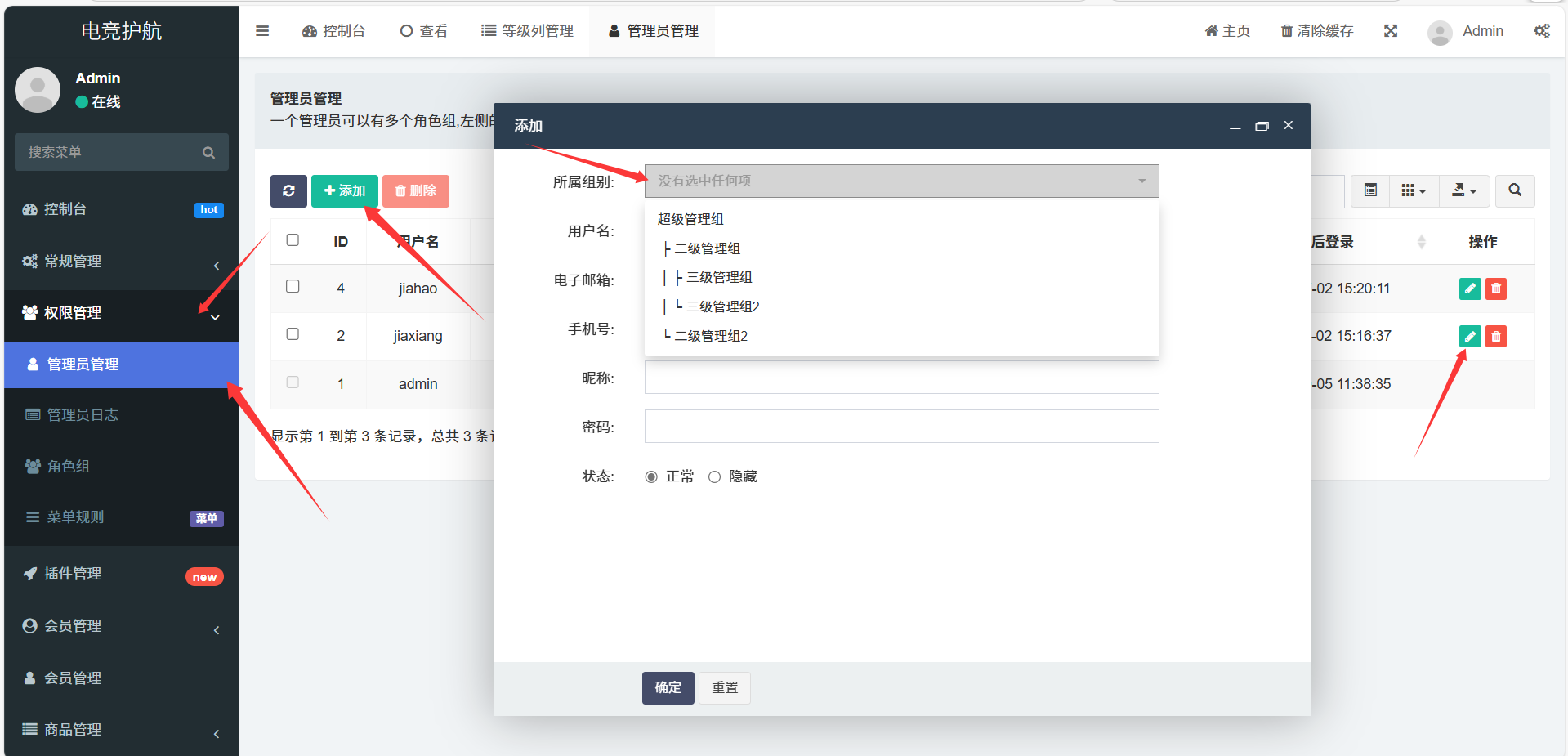
Task: Click the sidebar menu search icon
Action: [208, 153]
